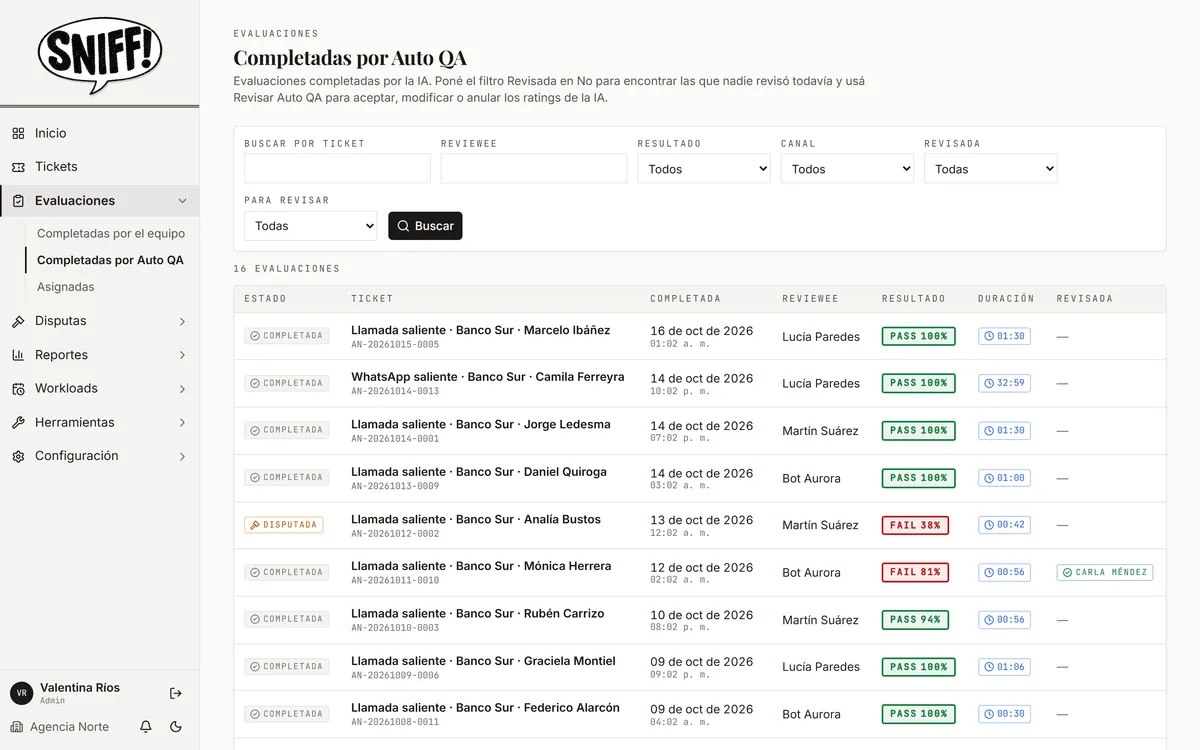Click COMPLETADA badge on Marcelo Ibáñez row
Image resolution: width=1200 pixels, height=750 pixels.
pyautogui.click(x=287, y=336)
